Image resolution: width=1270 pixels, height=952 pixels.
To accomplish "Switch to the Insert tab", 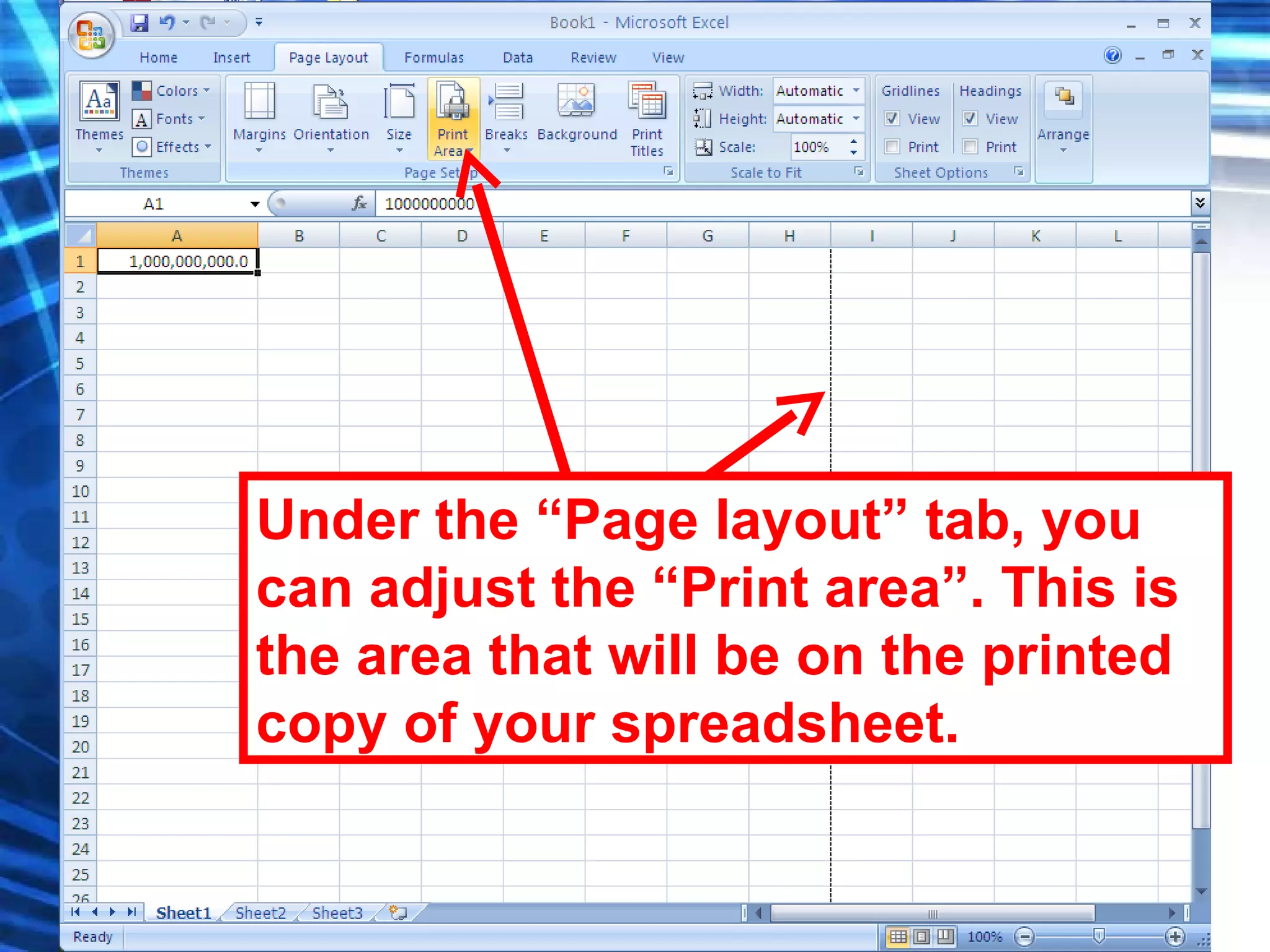I will (231, 58).
